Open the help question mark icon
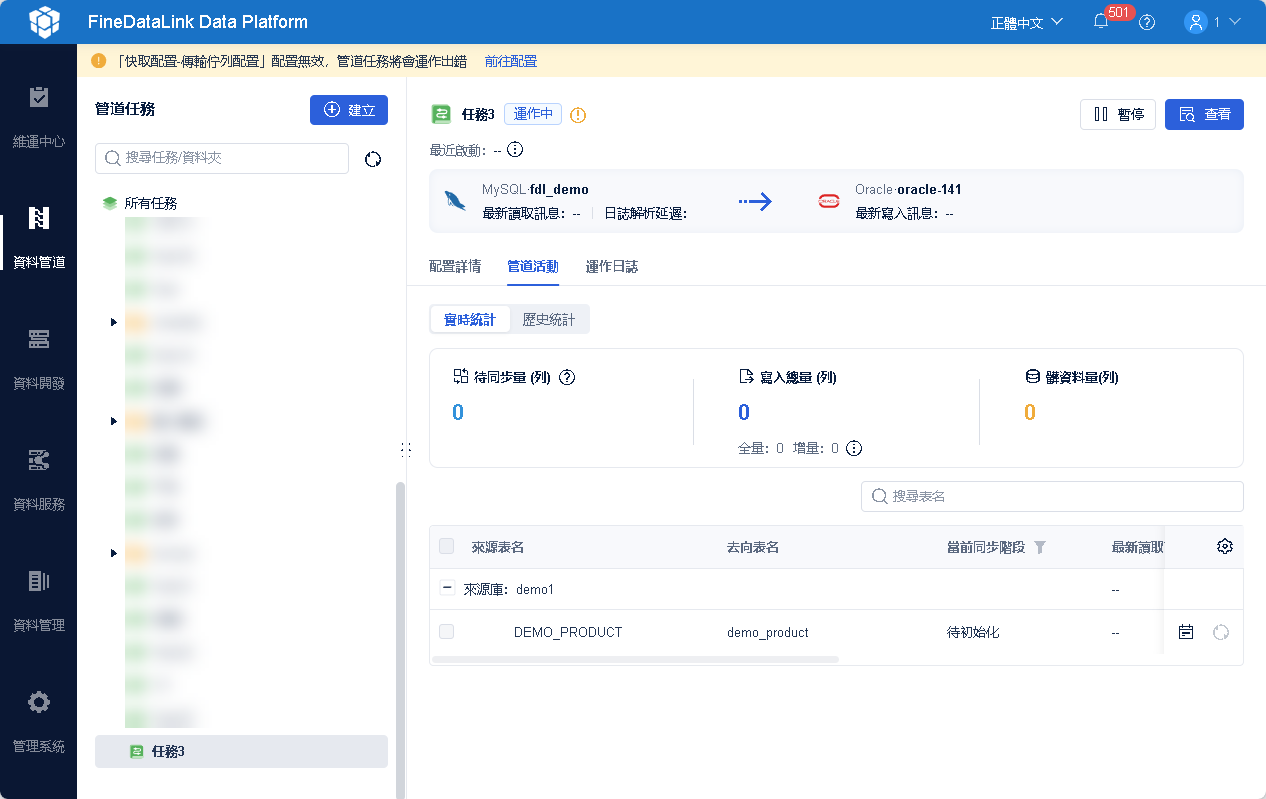The height and width of the screenshot is (799, 1266). tap(1147, 22)
